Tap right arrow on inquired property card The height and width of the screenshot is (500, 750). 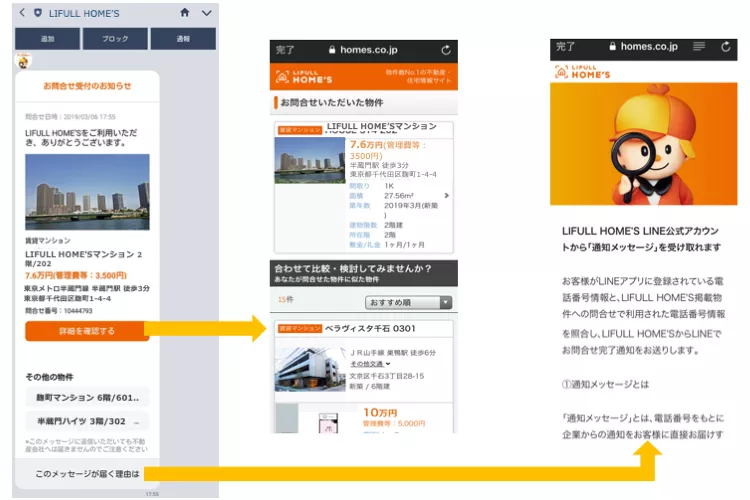coord(447,196)
